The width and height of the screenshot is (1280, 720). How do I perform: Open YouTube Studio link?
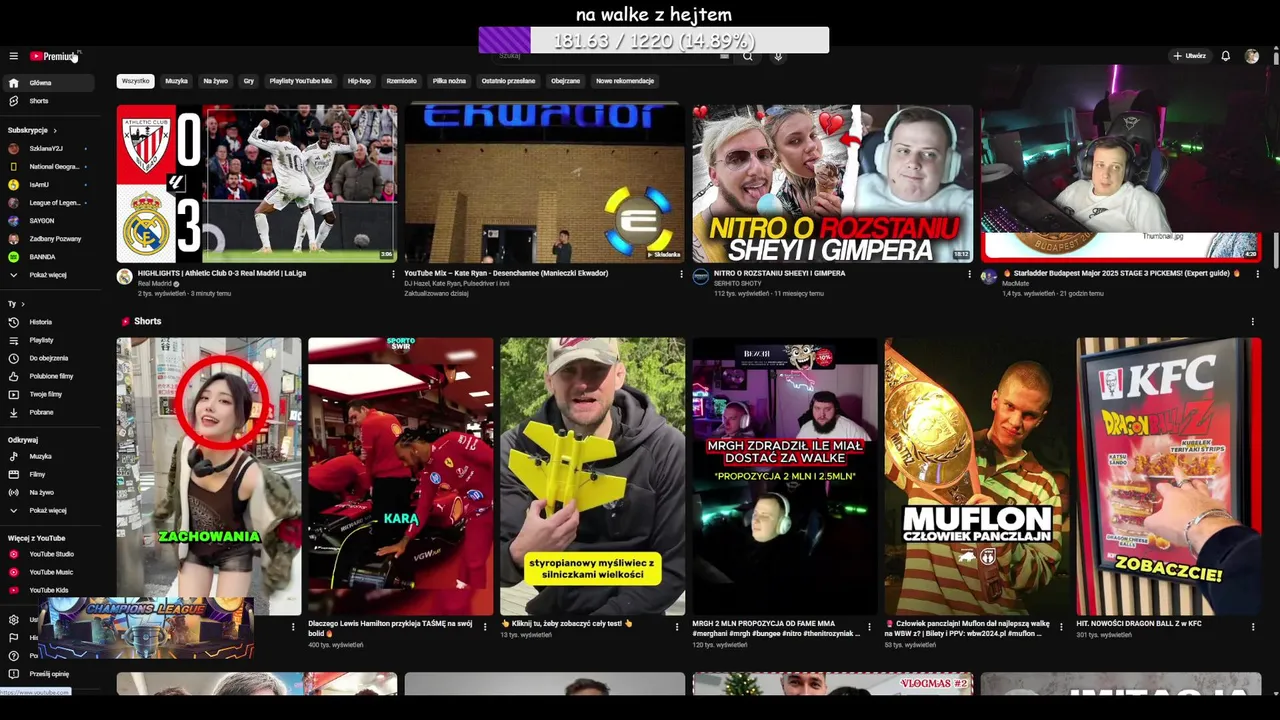coord(50,554)
